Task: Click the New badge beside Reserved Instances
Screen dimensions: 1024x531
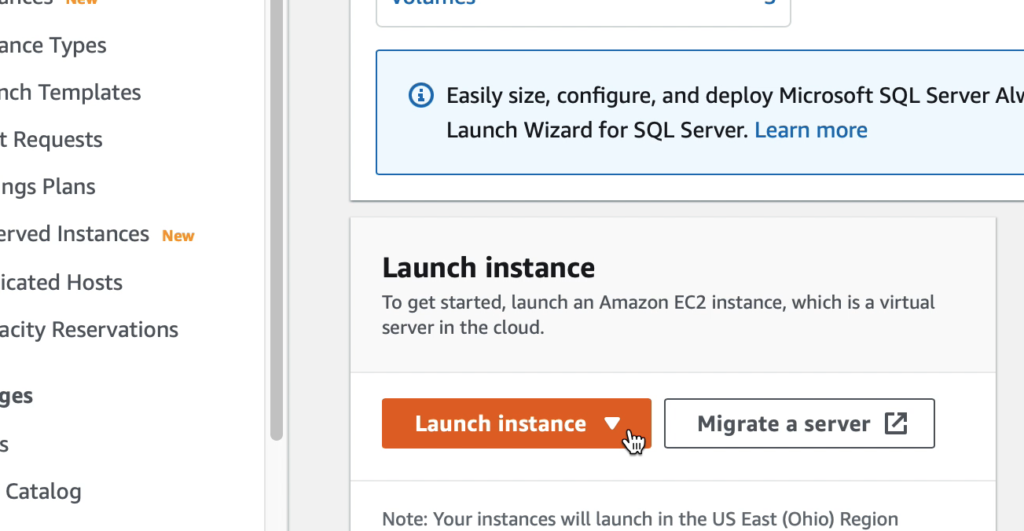Action: click(178, 236)
